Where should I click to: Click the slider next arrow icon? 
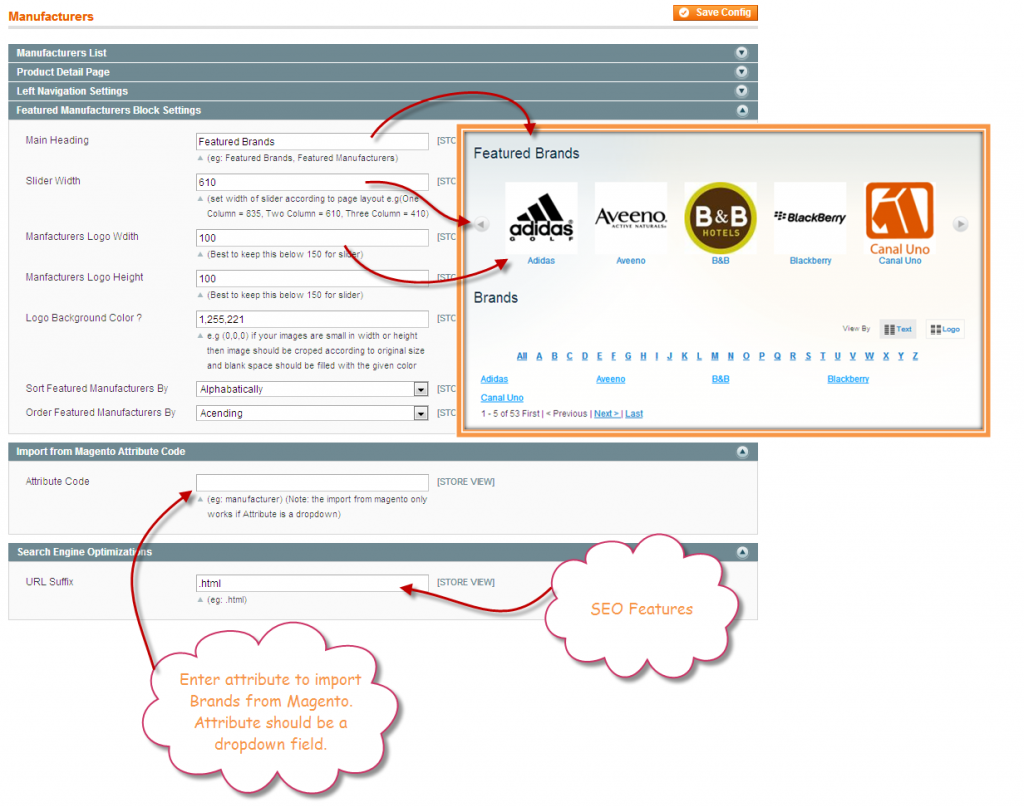(x=960, y=224)
